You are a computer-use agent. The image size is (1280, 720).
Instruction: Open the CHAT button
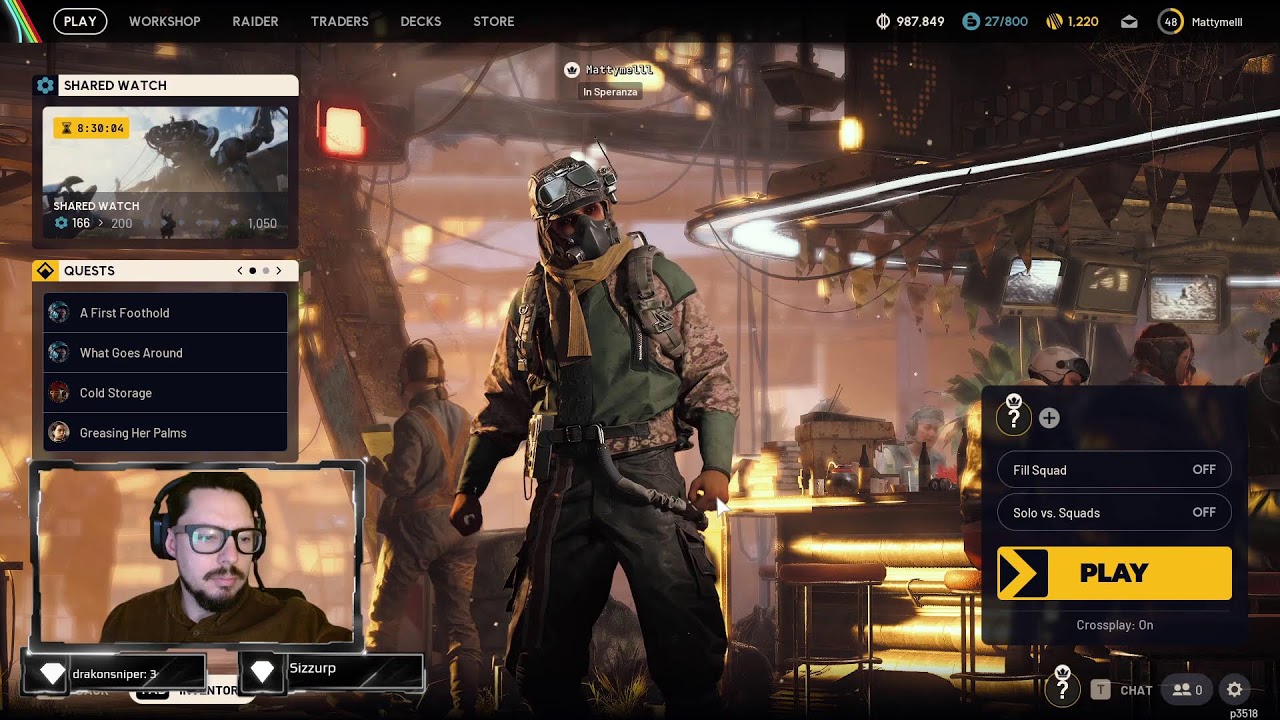(1136, 690)
